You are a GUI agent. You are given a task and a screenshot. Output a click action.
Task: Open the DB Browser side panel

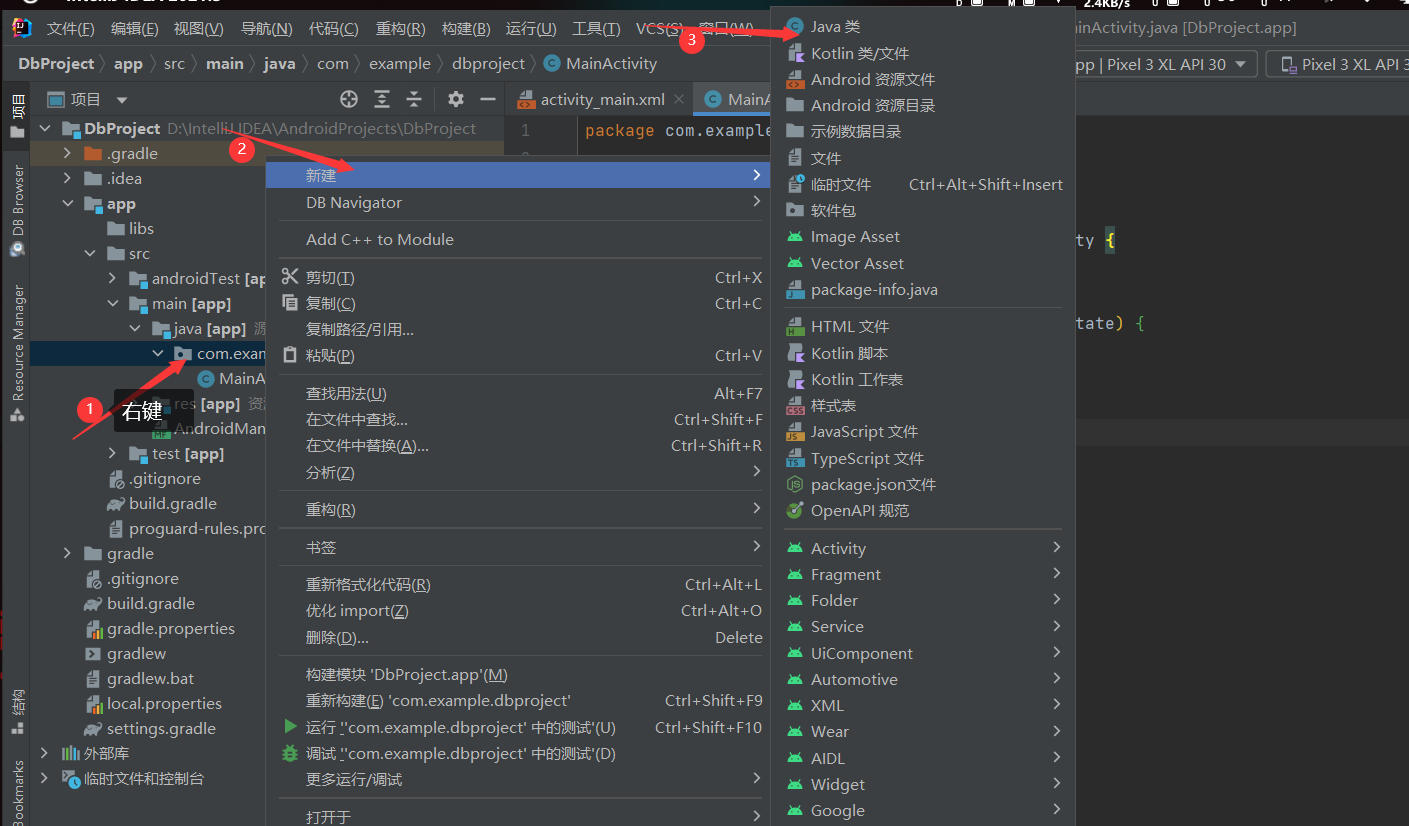click(x=17, y=211)
